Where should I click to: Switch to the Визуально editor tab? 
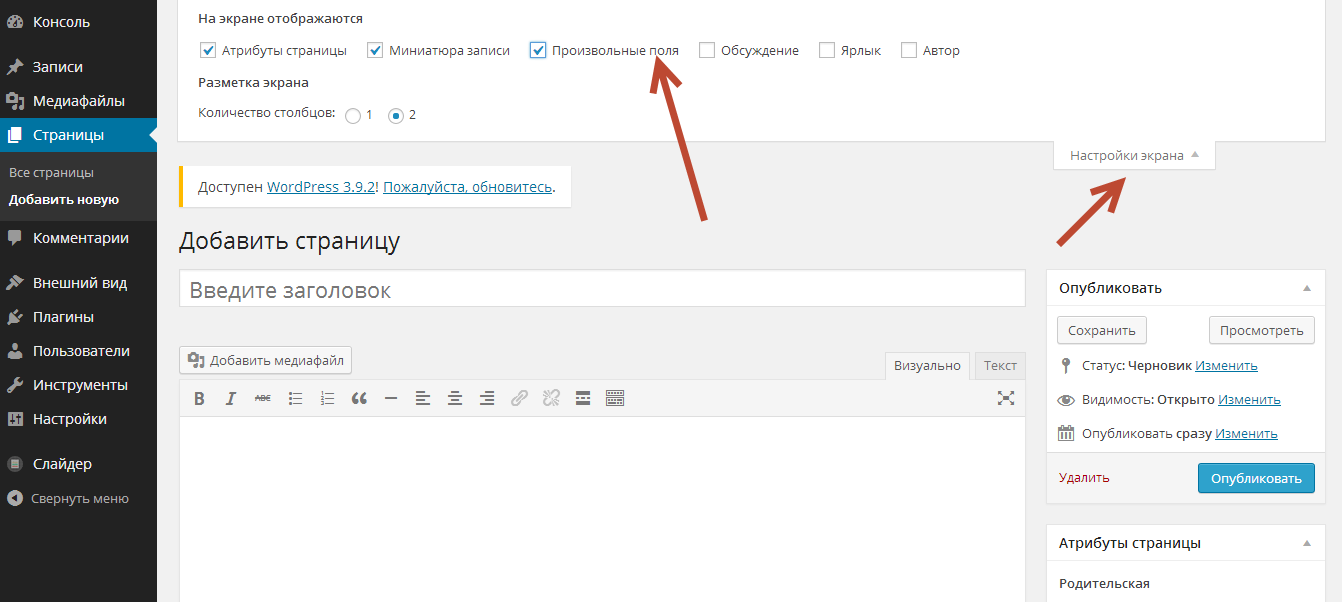(x=927, y=366)
